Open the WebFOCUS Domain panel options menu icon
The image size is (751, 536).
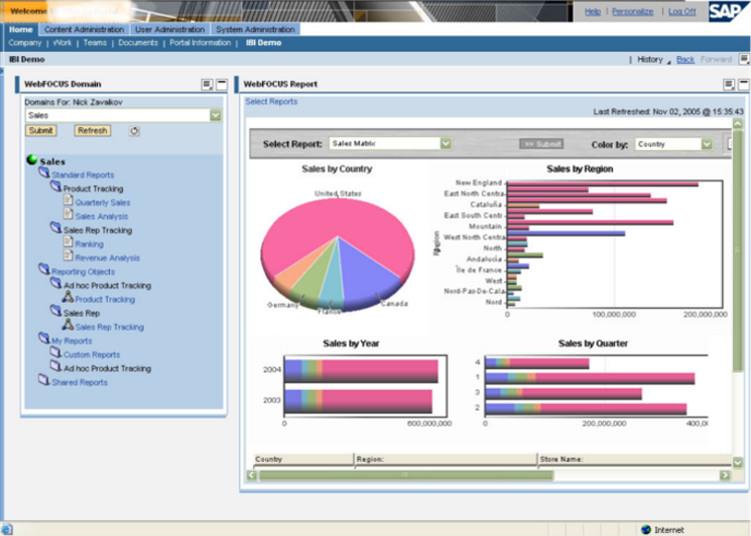(207, 85)
